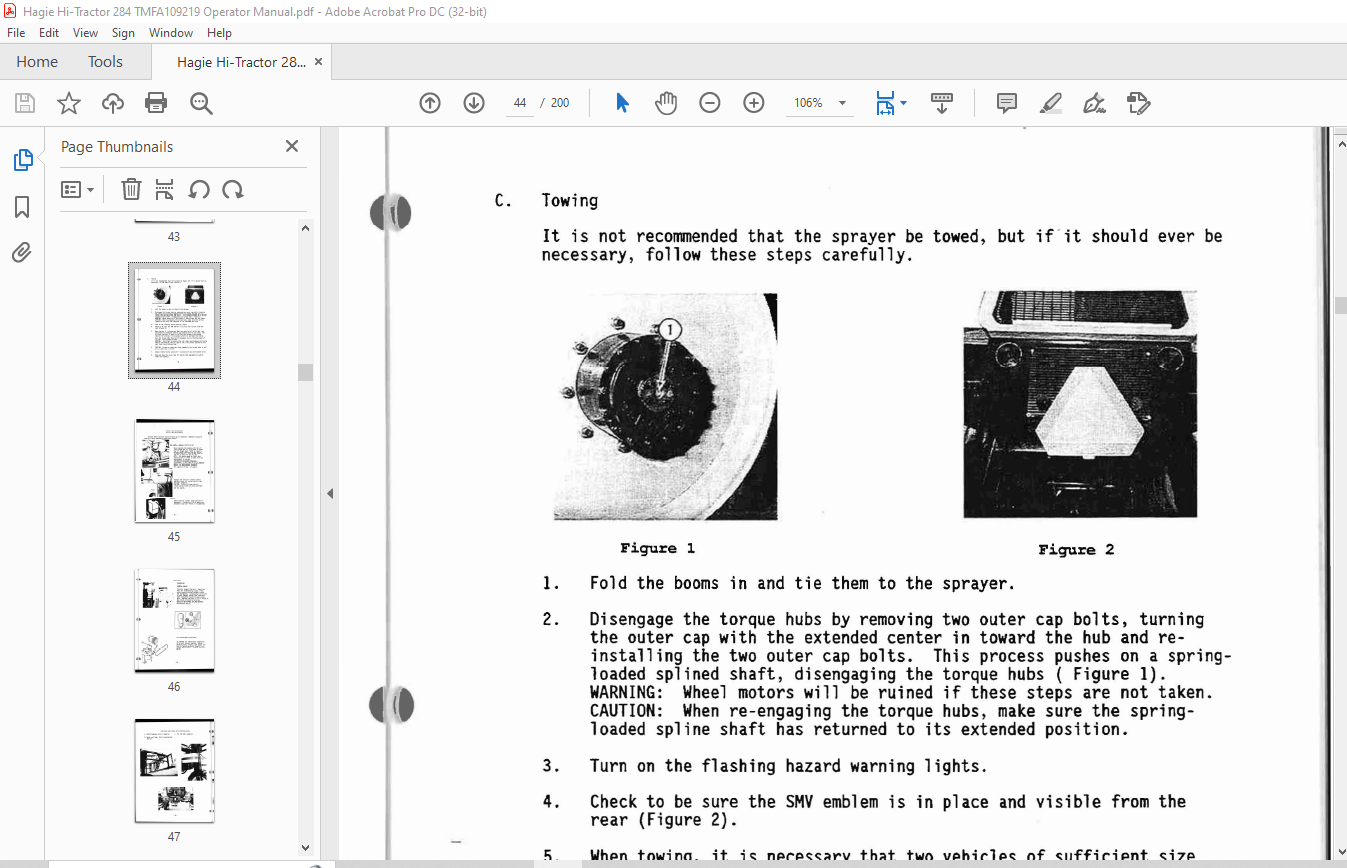Click the stamp tool icon
This screenshot has width=1347, height=868.
coord(1138,103)
